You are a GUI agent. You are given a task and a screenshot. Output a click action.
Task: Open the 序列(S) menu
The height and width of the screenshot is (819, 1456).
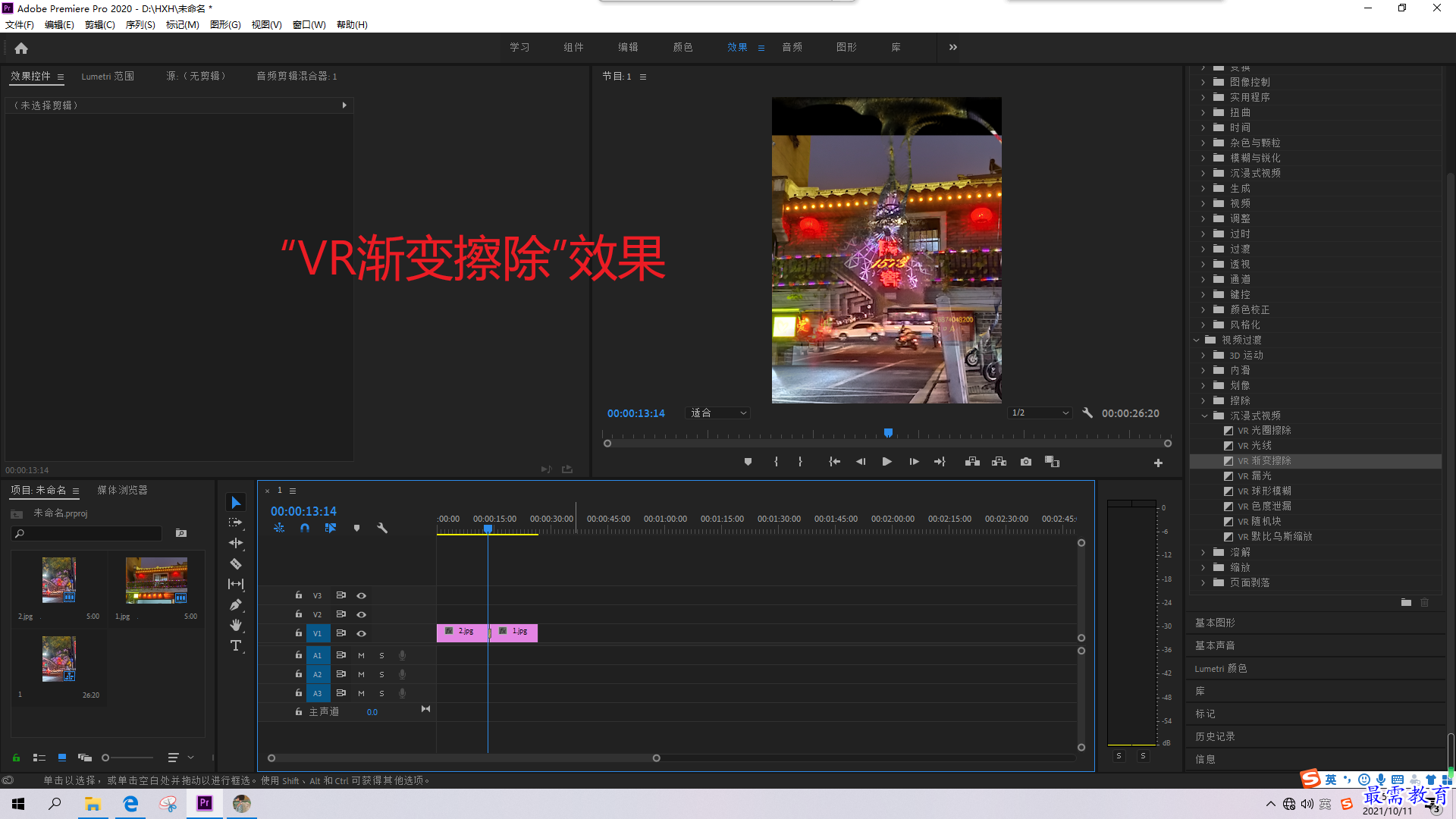pyautogui.click(x=140, y=25)
